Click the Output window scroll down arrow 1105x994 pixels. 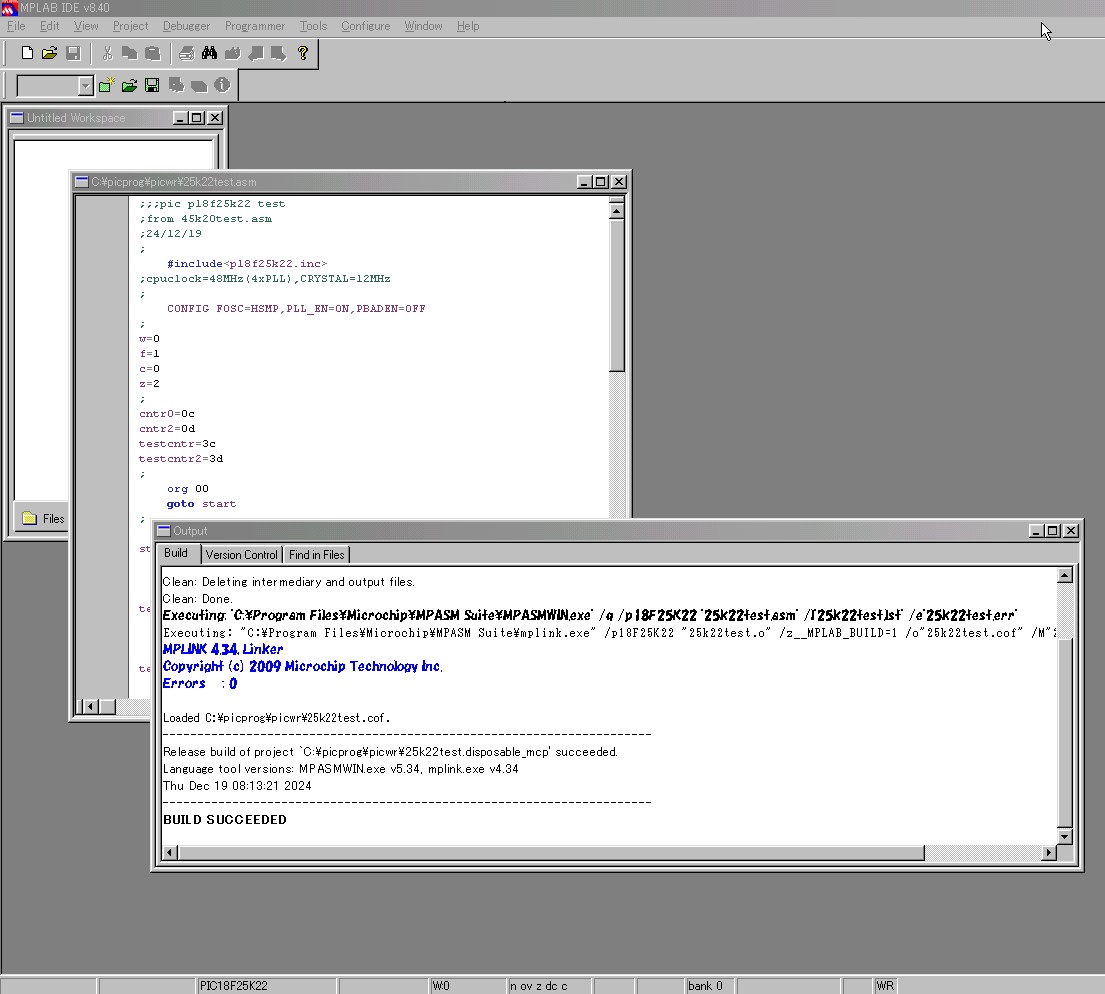(1065, 837)
